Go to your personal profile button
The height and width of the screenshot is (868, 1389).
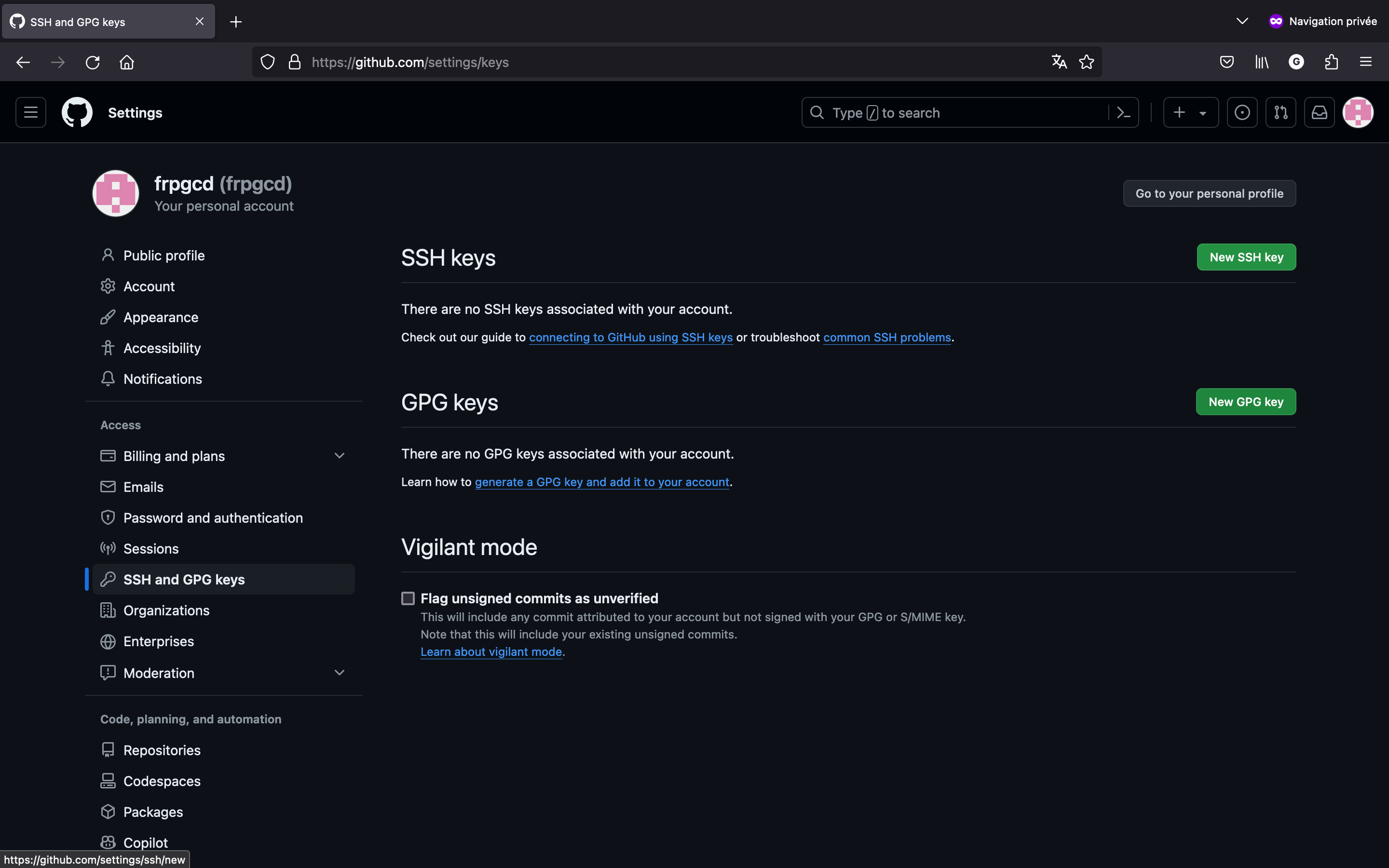[x=1210, y=193]
